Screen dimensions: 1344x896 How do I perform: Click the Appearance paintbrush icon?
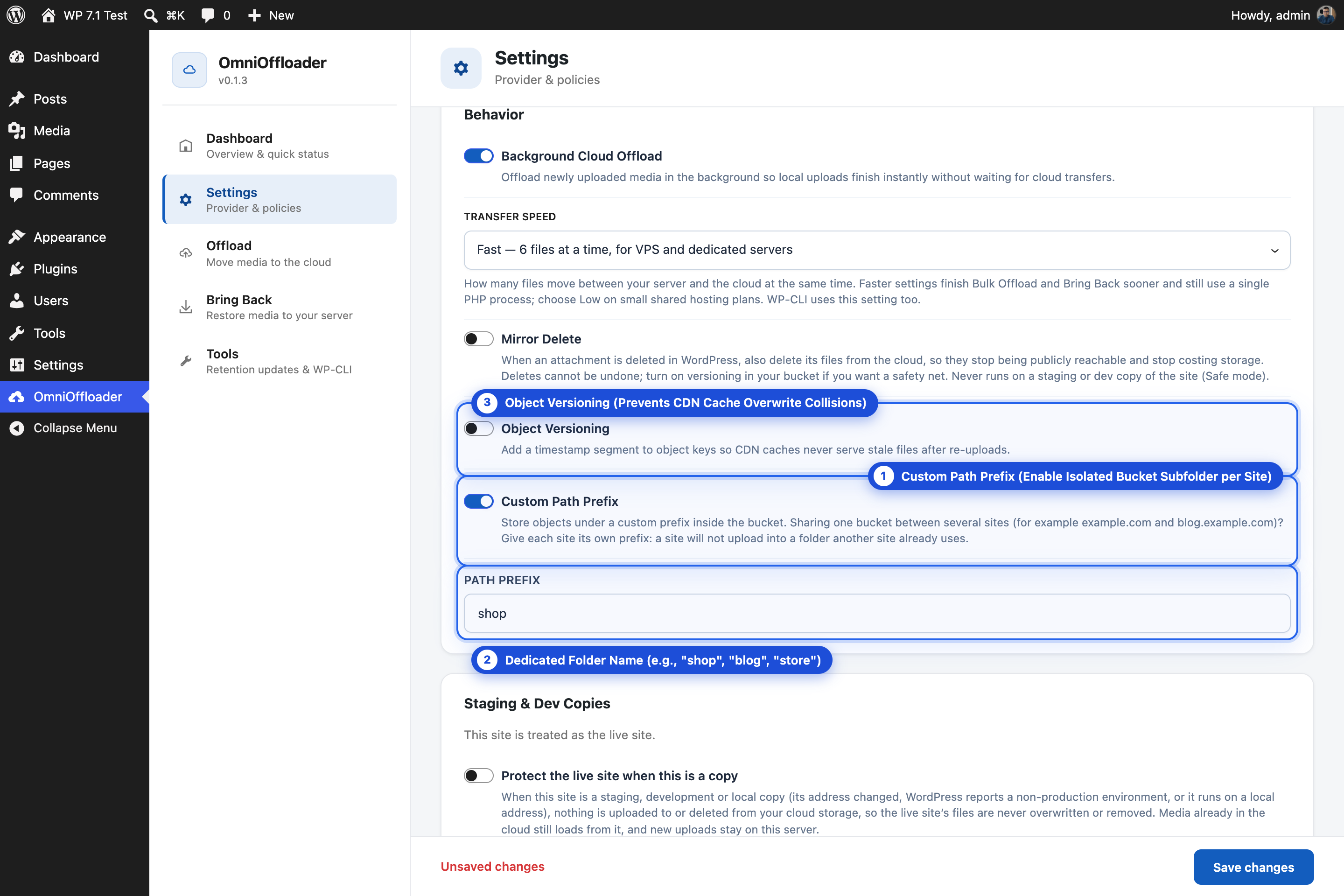click(x=17, y=237)
